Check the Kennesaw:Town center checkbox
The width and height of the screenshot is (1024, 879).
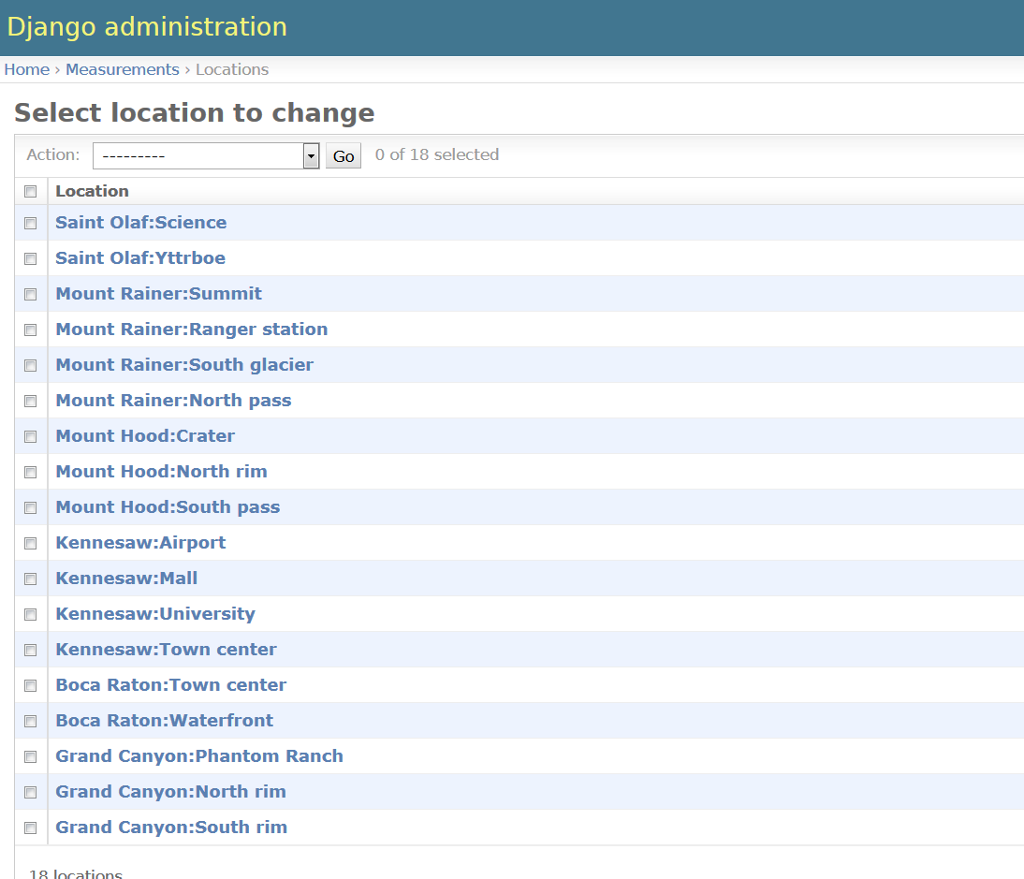(31, 650)
